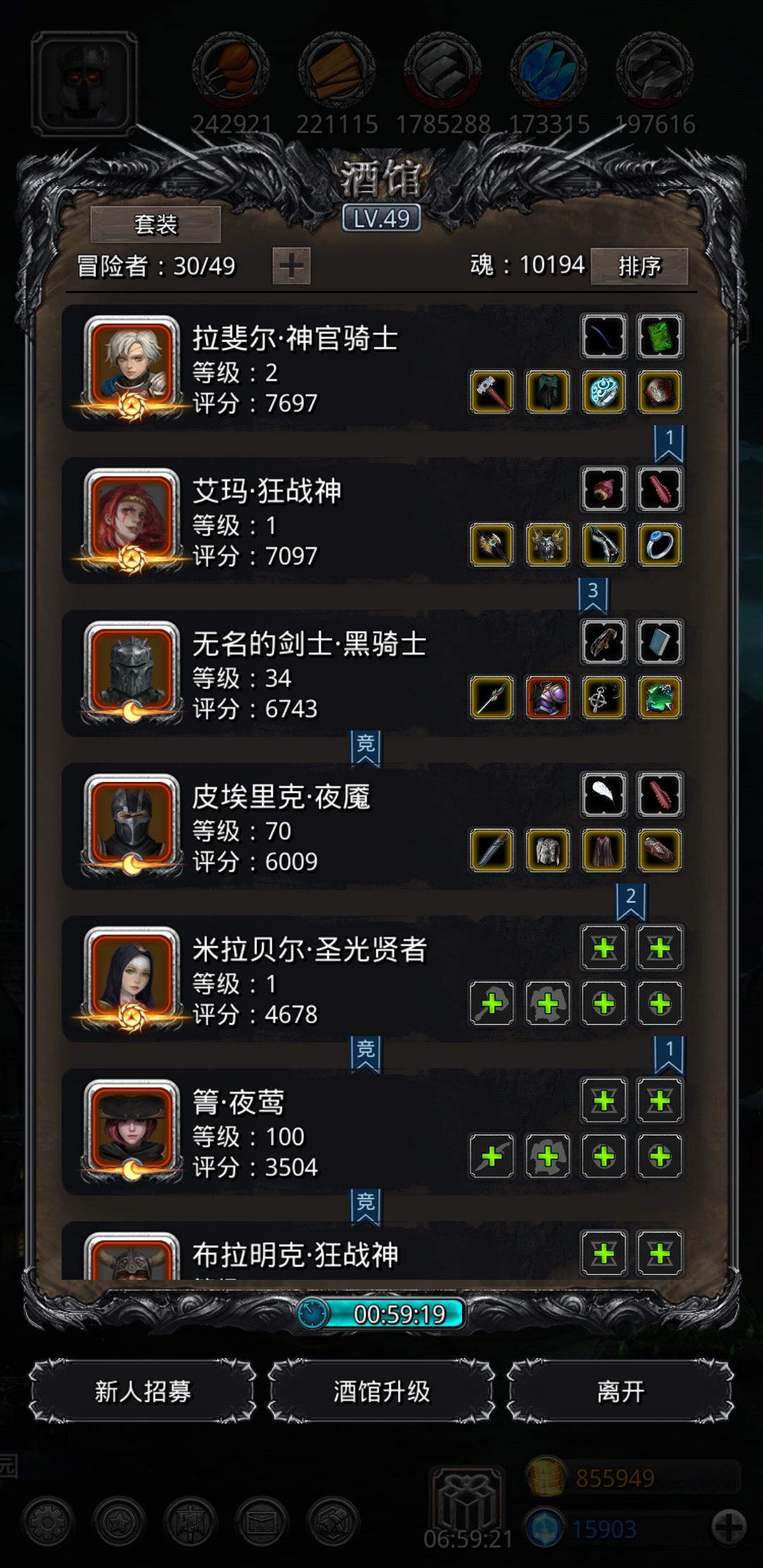This screenshot has height=1568, width=763.
Task: Click the 酒馆升级 upgrade button
Action: [x=381, y=1391]
